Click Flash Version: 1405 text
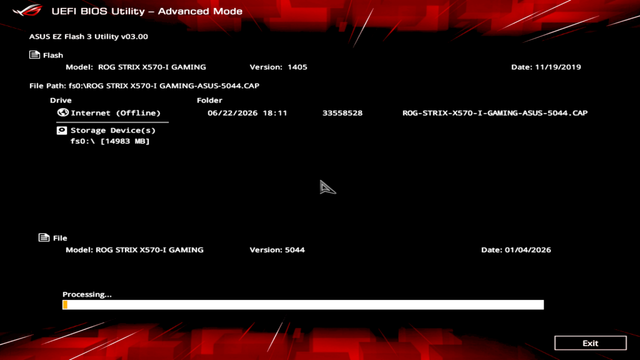Image resolution: width=640 pixels, height=360 pixels. tap(278, 67)
